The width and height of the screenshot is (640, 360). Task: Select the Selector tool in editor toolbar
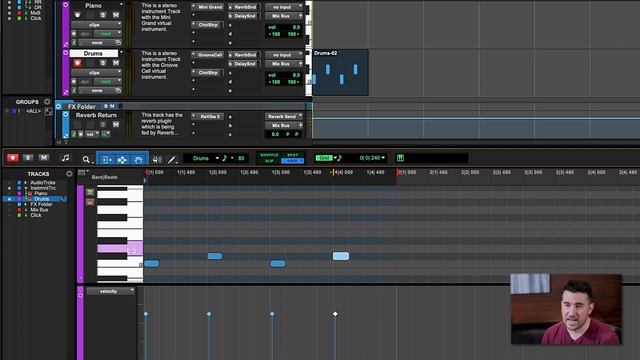click(x=122, y=160)
